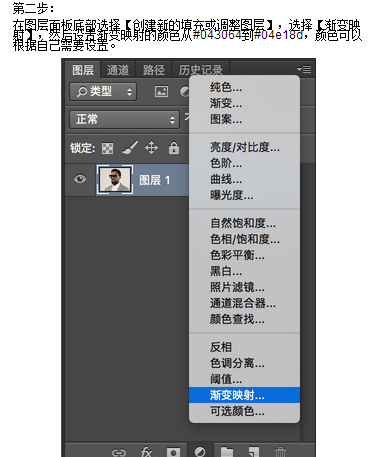This screenshot has width=374, height=457.
Task: Lock all padlock icon
Action: [174, 147]
